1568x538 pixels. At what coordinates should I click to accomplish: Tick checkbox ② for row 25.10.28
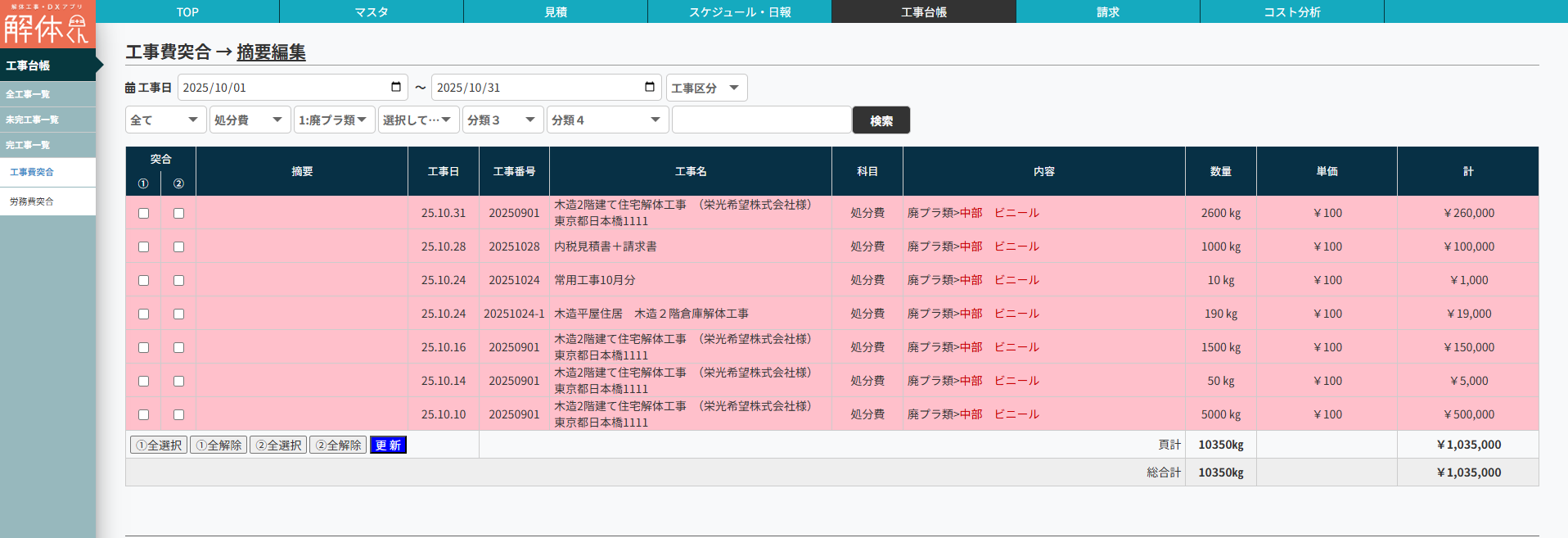tap(178, 246)
